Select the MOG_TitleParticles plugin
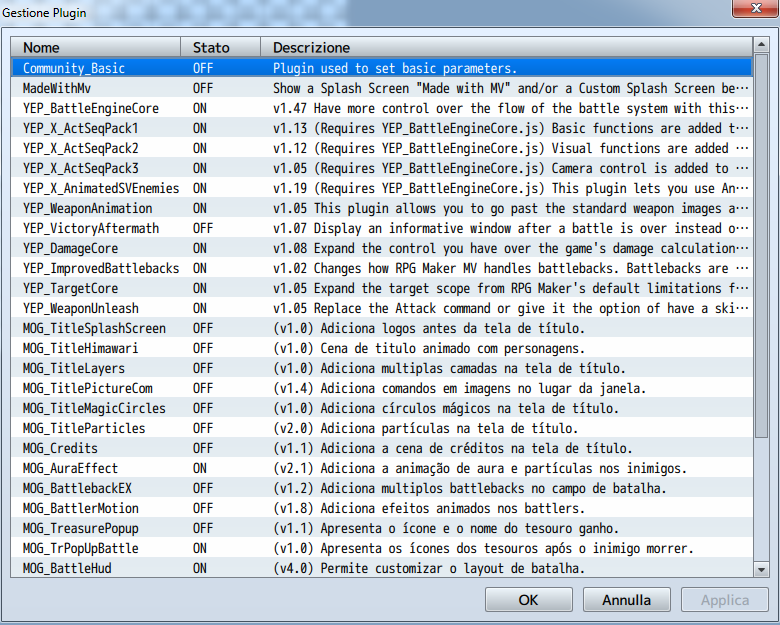This screenshot has height=625, width=780. pos(382,428)
